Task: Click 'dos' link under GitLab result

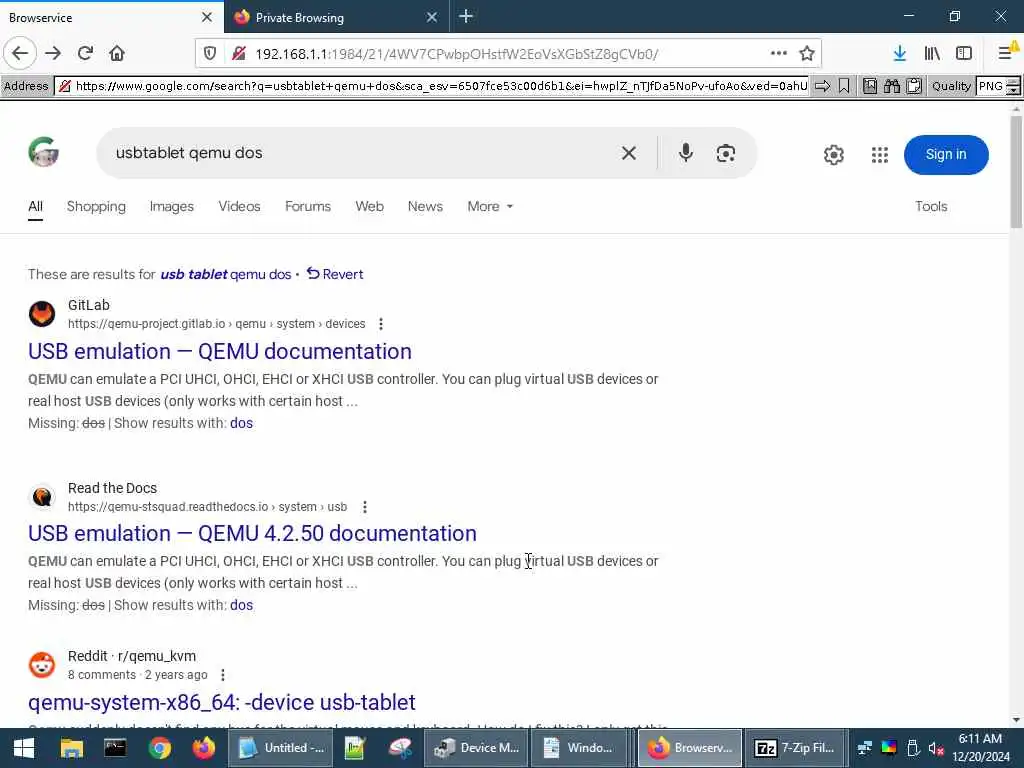Action: click(241, 423)
